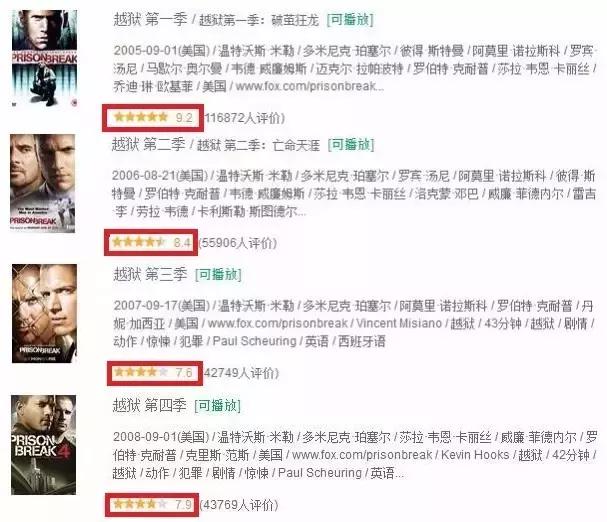Click 可播放 tag next to season four
Viewport: 607px width, 522px height.
coord(218,405)
